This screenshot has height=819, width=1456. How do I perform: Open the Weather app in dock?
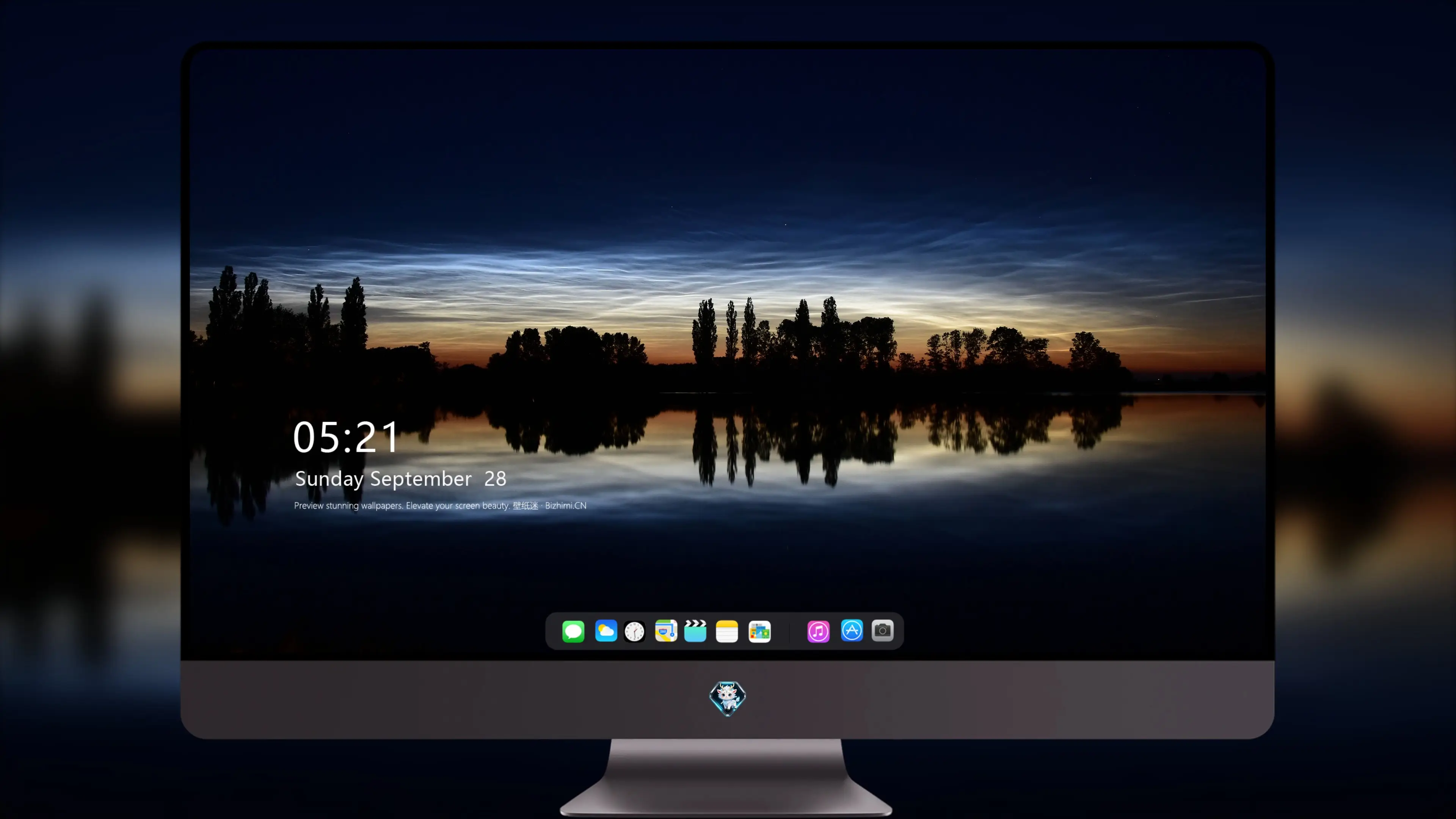point(606,631)
